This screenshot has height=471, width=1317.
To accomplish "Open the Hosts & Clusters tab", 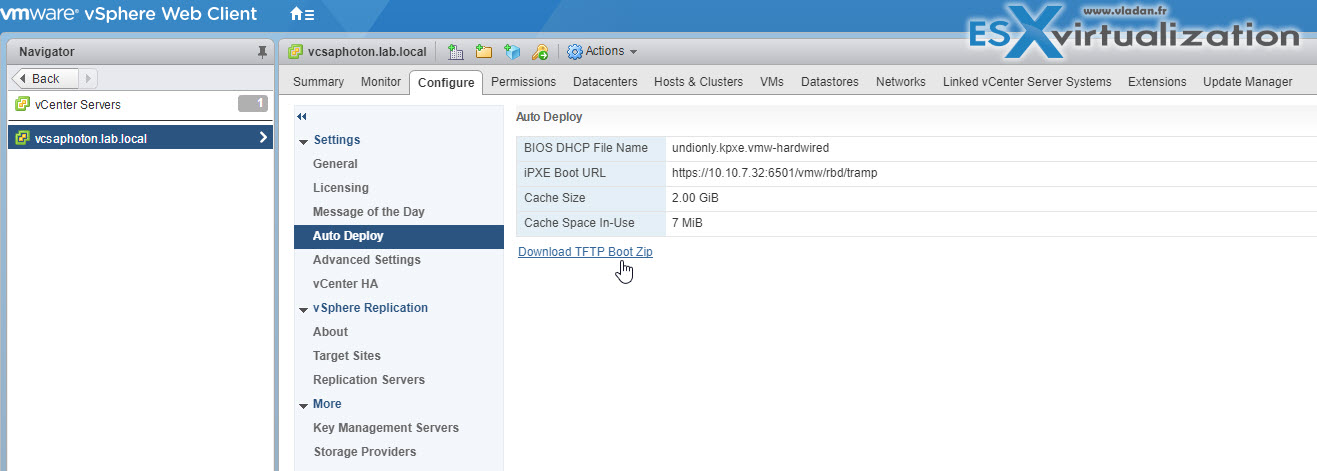I will tap(698, 82).
